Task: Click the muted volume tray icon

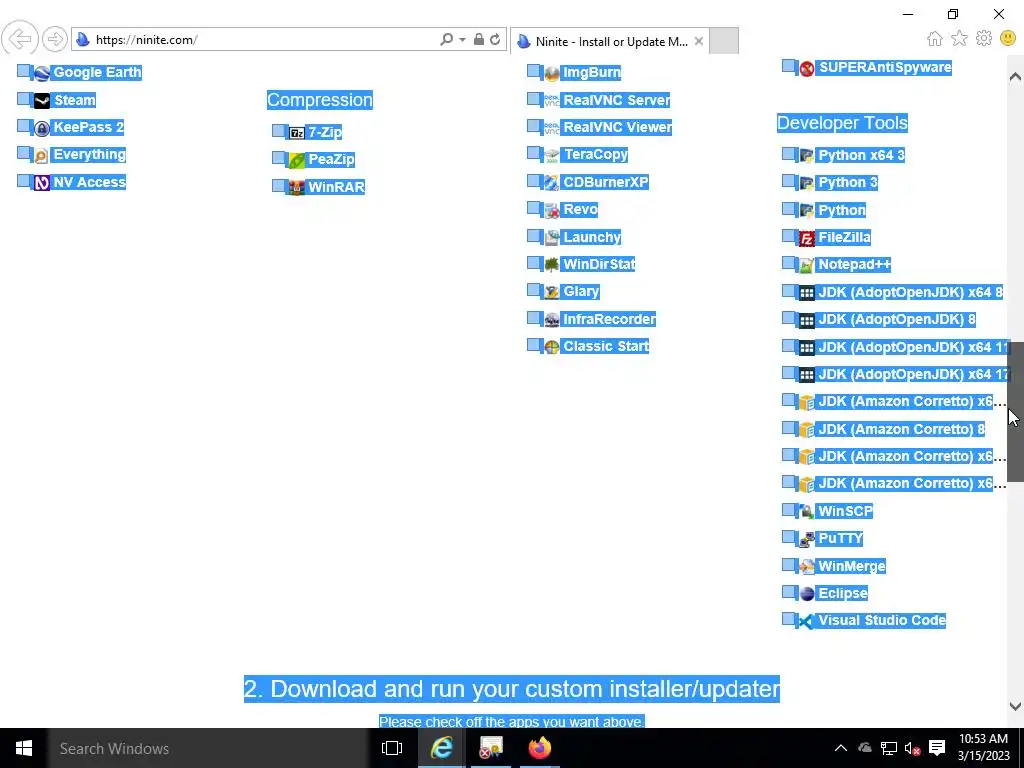Action: [x=912, y=748]
